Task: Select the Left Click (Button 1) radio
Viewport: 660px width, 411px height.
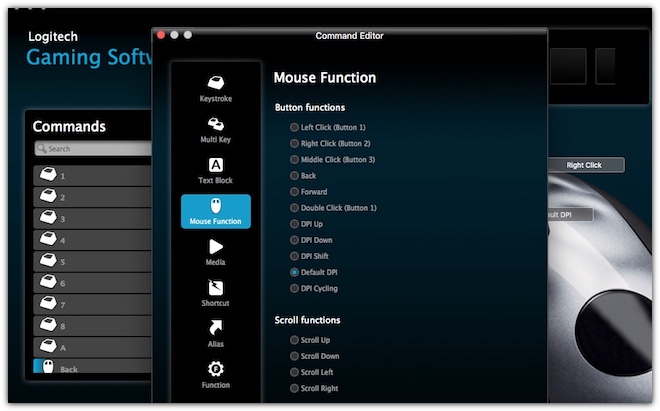Action: (294, 127)
